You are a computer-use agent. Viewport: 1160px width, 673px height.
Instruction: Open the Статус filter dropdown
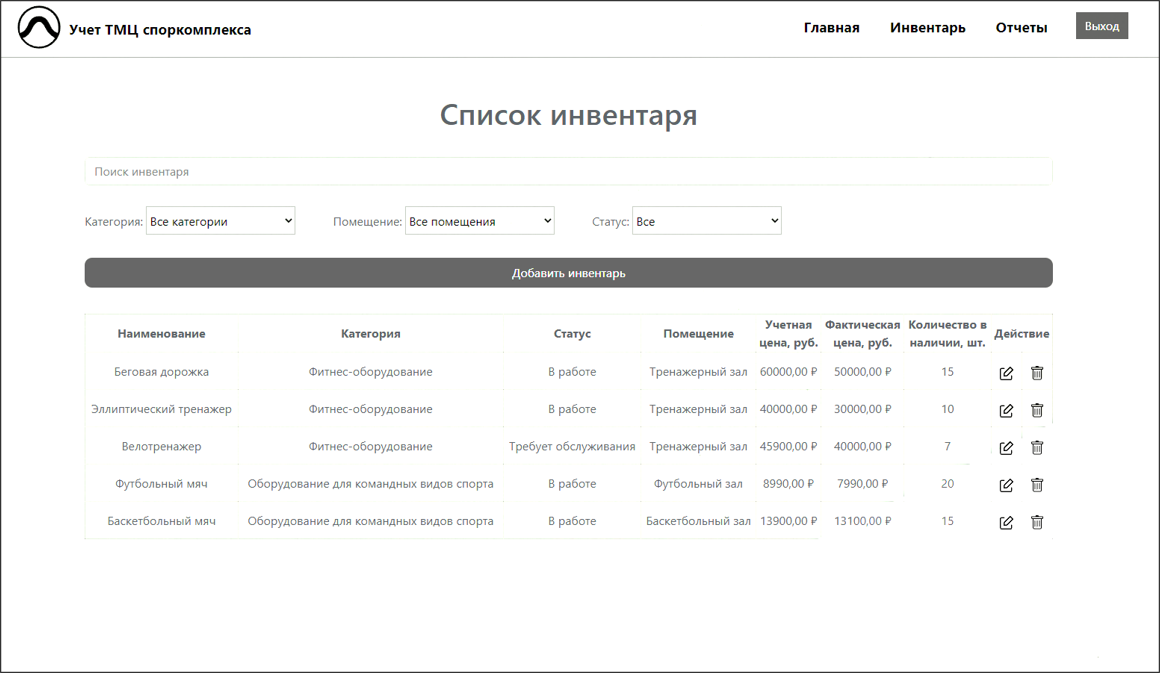706,221
